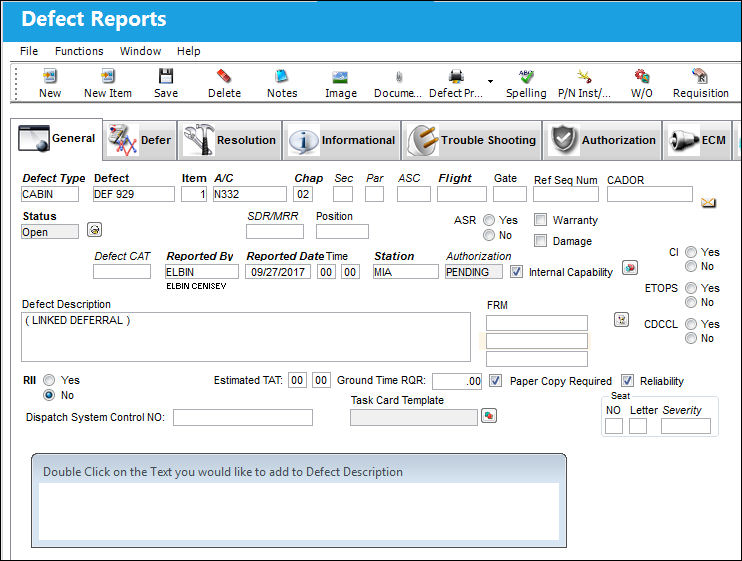This screenshot has height=561, width=742.
Task: Click the Flight input field
Action: coord(461,194)
